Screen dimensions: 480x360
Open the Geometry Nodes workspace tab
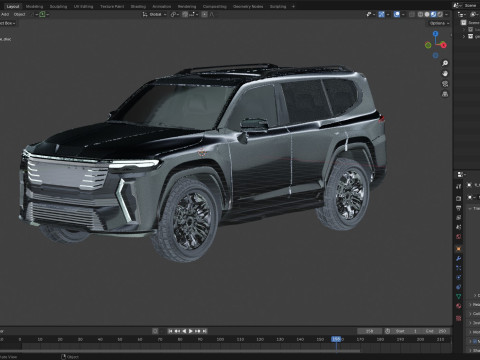(x=248, y=6)
